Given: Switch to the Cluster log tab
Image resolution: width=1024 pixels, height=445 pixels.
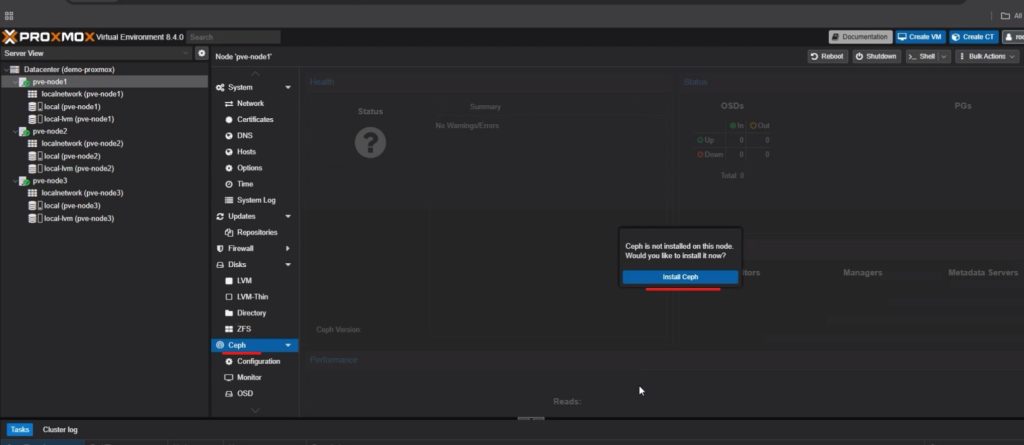Looking at the screenshot, I should pos(60,429).
